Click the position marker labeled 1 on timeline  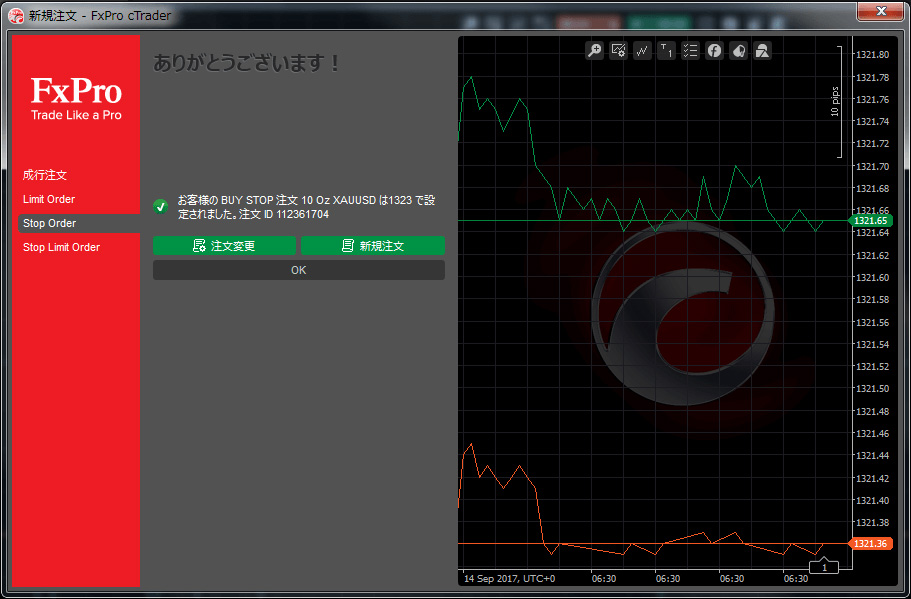[x=824, y=567]
